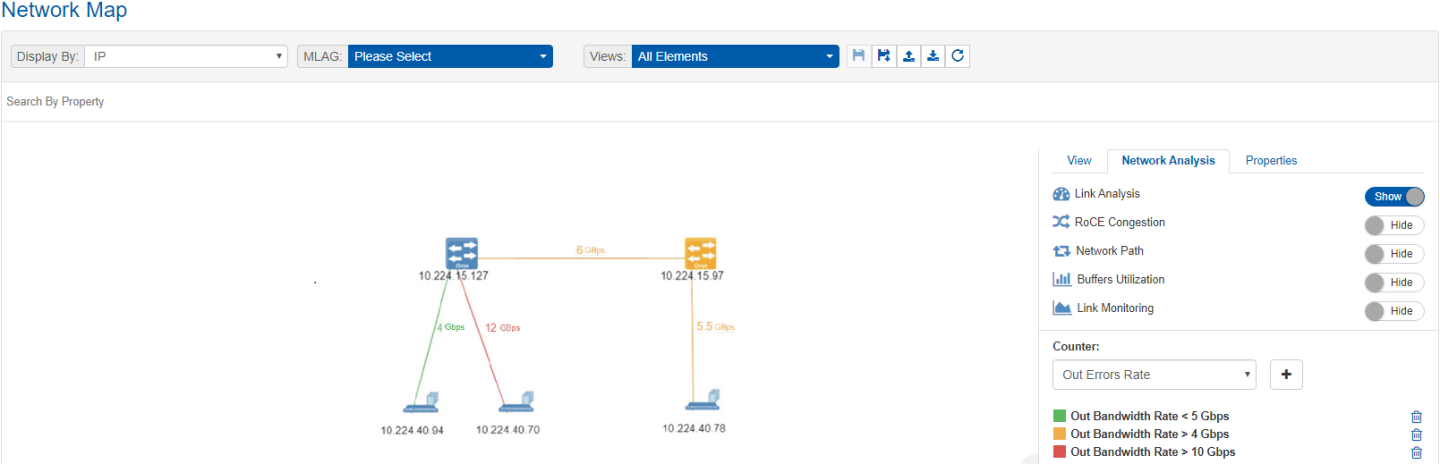Select the orange switch 10.224.15.97
This screenshot has width=1440, height=464.
pyautogui.click(x=700, y=252)
